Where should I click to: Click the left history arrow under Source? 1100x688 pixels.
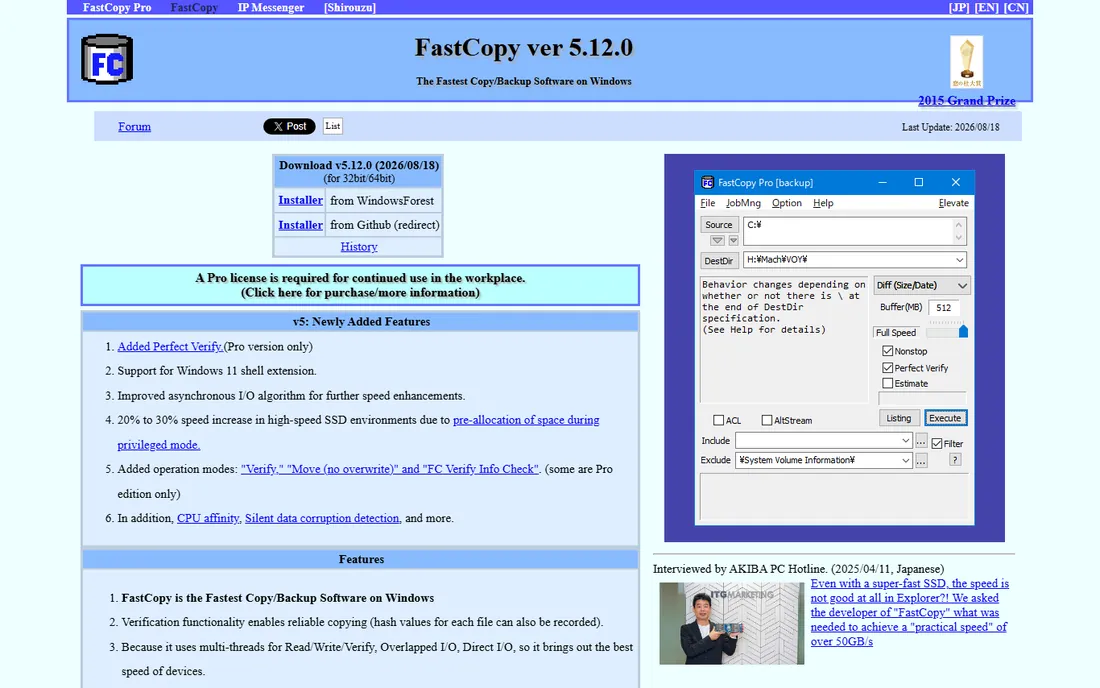(716, 241)
